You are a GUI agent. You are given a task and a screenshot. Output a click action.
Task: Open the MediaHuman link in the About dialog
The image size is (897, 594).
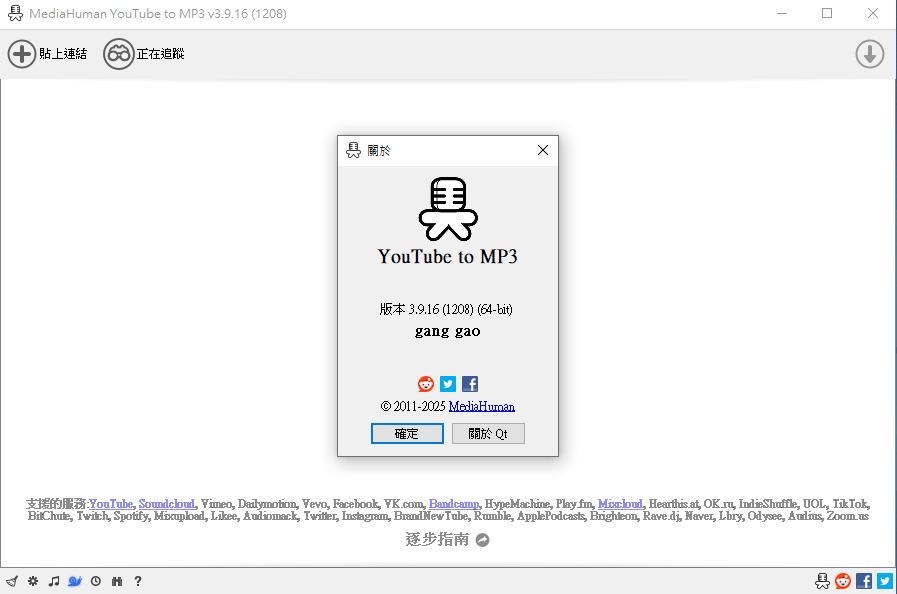pos(482,406)
